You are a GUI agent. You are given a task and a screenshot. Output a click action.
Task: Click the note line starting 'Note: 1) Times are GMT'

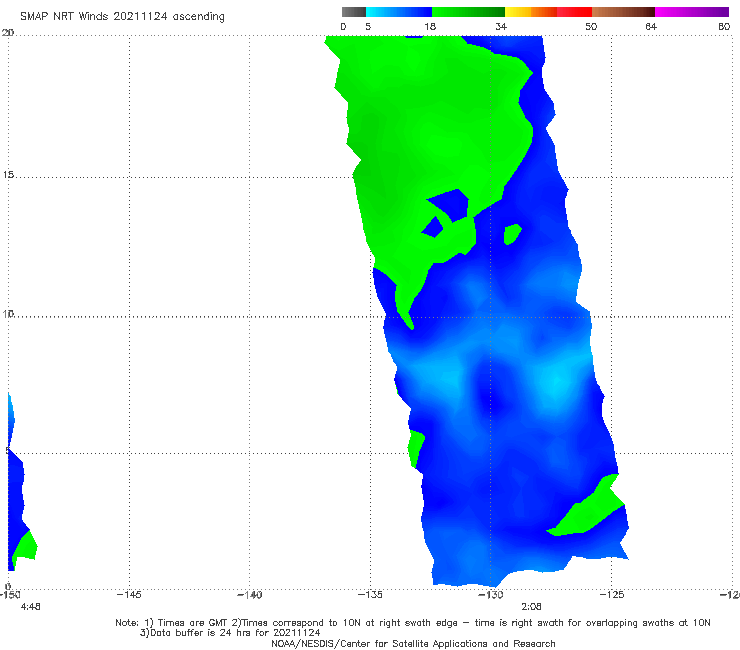tap(413, 623)
